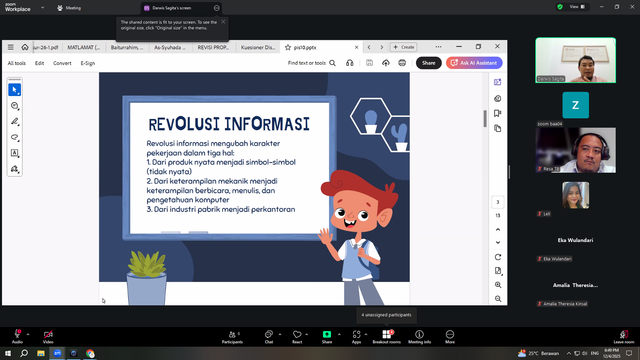
Task: Expand Zoom Workplace dropdown arrow
Action: coord(42,8)
